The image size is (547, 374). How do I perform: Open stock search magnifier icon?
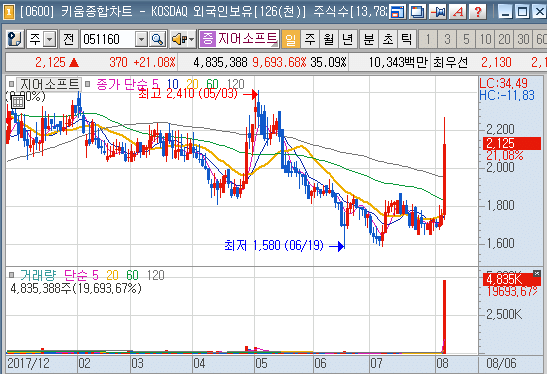(x=157, y=39)
